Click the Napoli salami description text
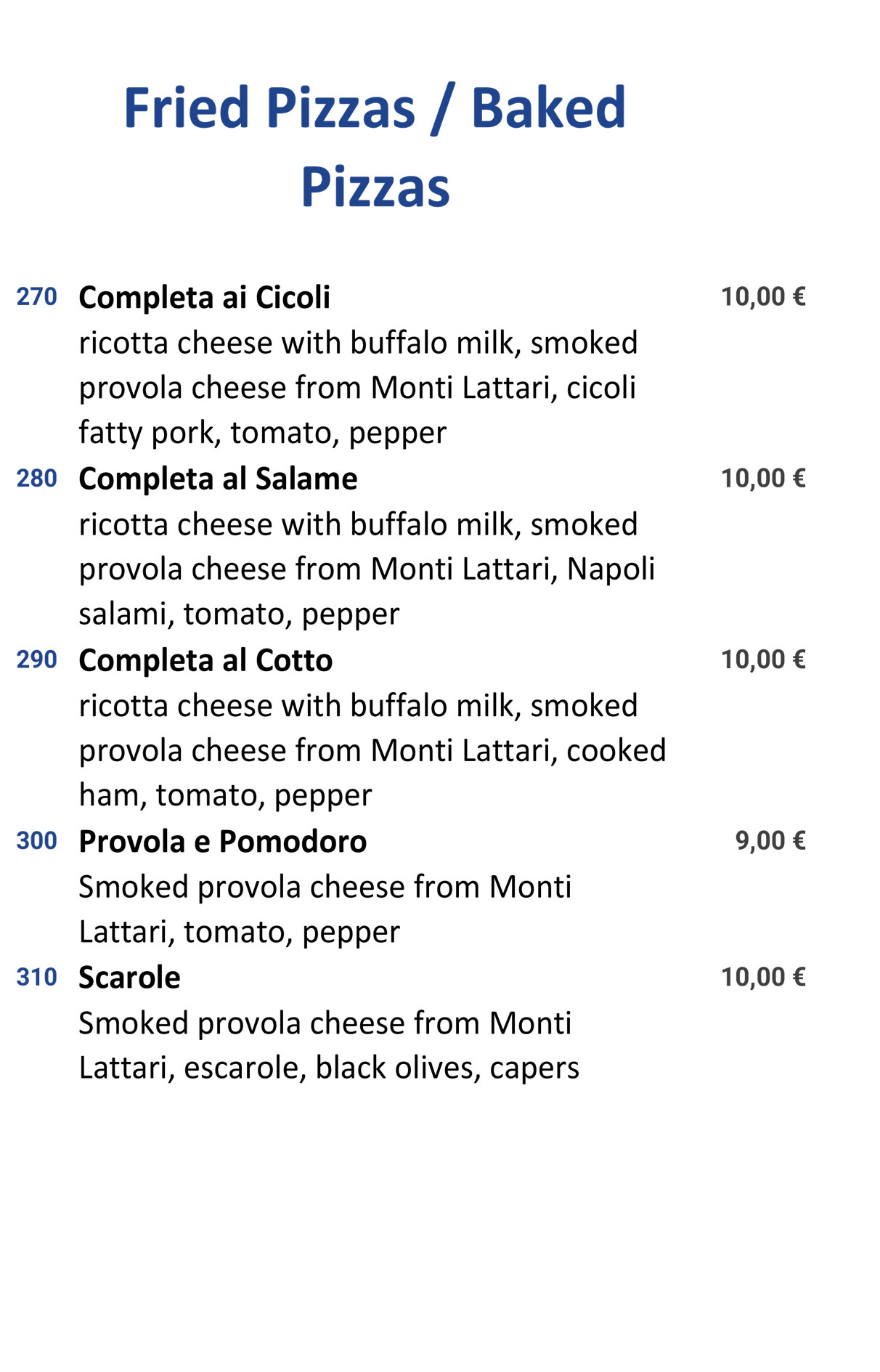The height and width of the screenshot is (1372, 880). [367, 569]
